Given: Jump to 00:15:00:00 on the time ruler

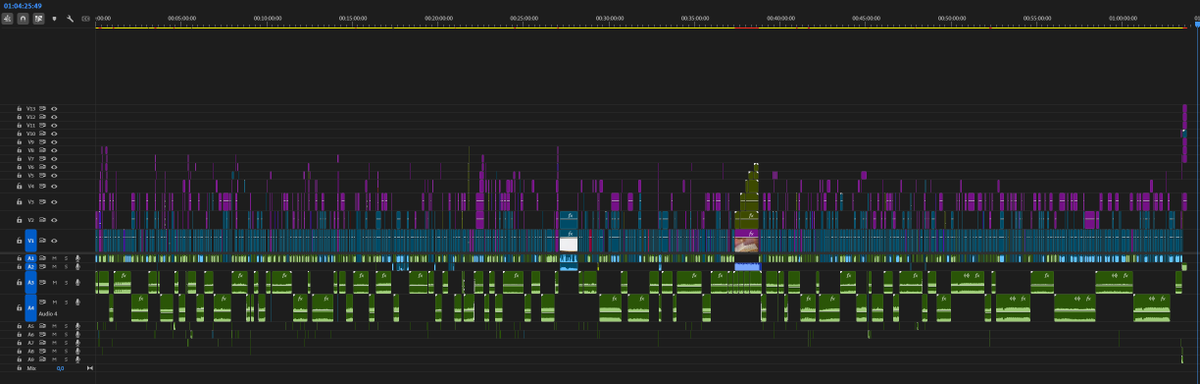Looking at the screenshot, I should [354, 18].
